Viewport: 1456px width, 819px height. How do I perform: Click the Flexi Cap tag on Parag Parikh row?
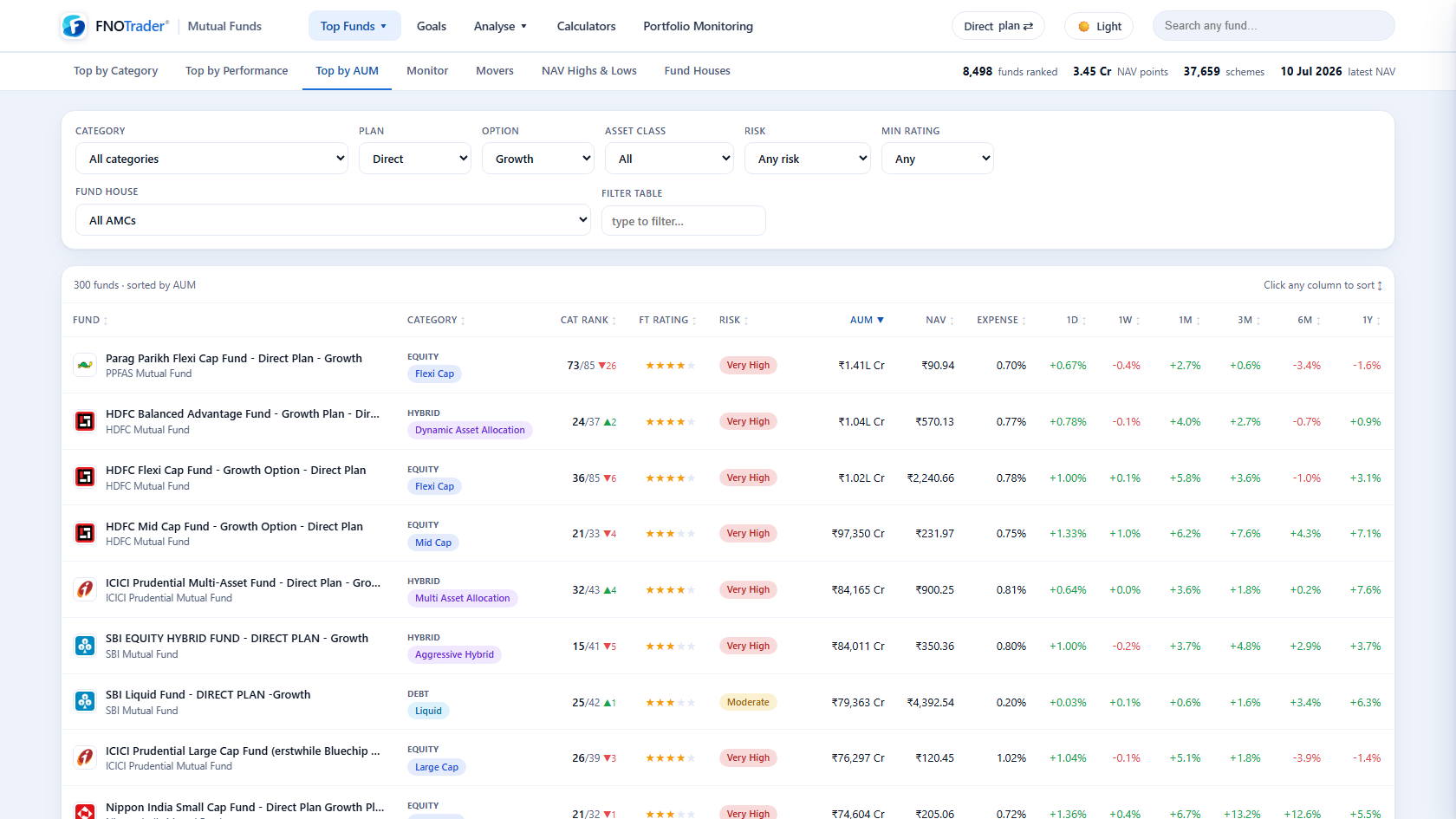click(434, 374)
